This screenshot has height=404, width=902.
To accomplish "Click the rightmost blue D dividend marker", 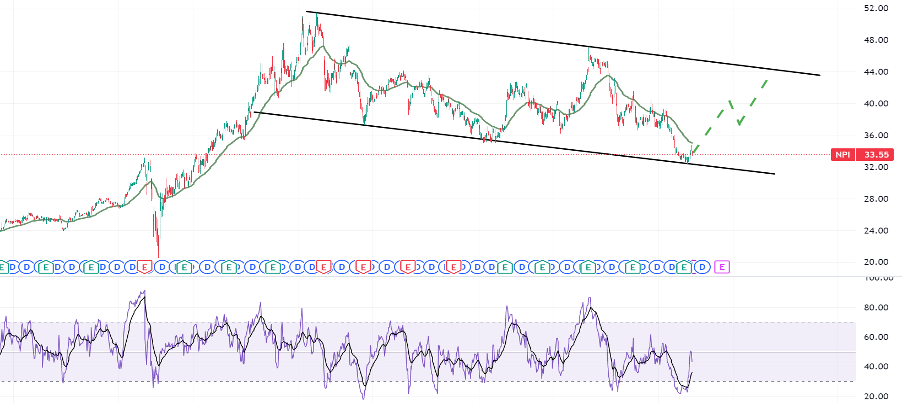I will (703, 266).
